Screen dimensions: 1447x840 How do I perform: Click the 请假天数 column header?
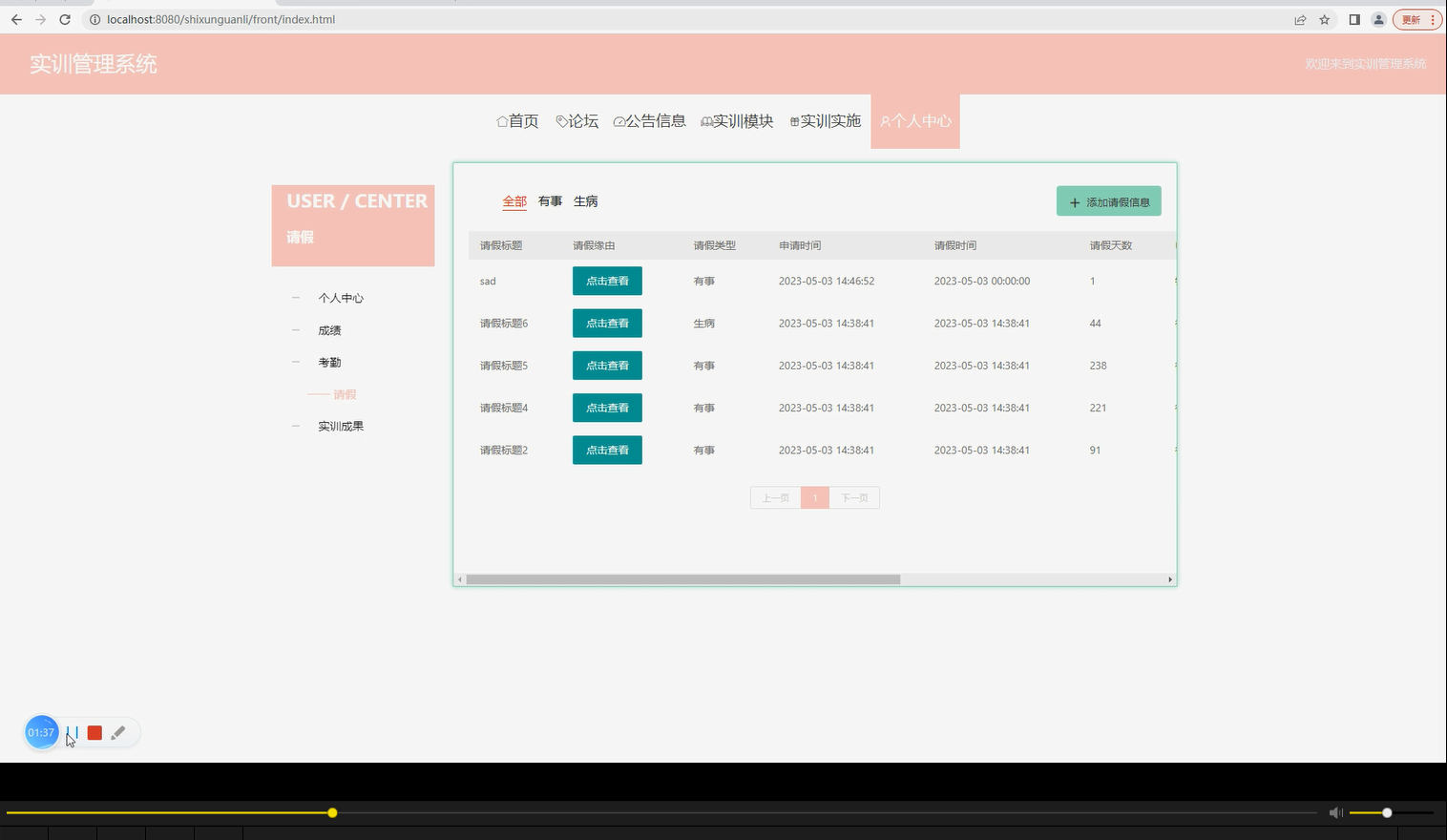pos(1111,245)
